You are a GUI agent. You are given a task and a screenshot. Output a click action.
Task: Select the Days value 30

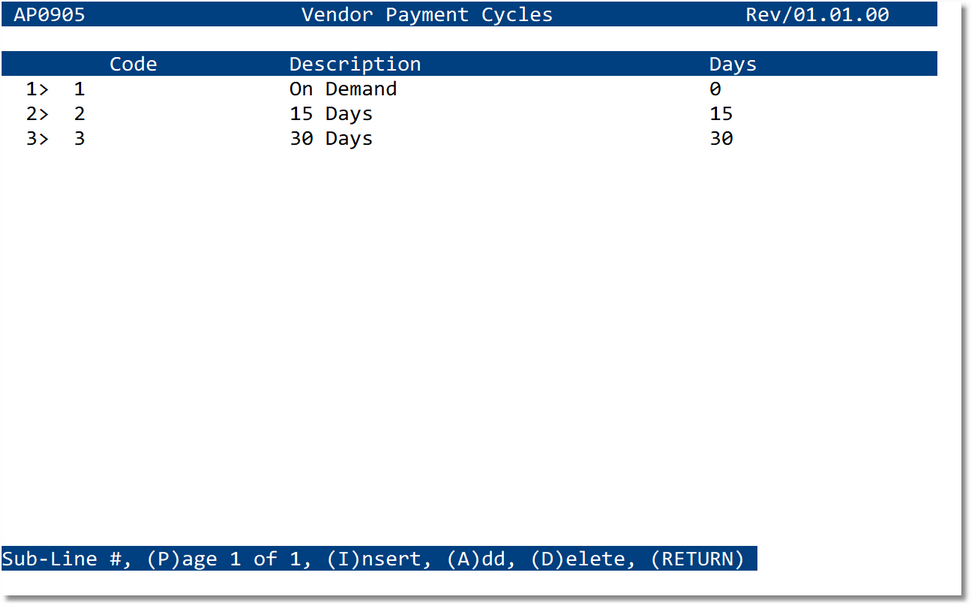[720, 138]
